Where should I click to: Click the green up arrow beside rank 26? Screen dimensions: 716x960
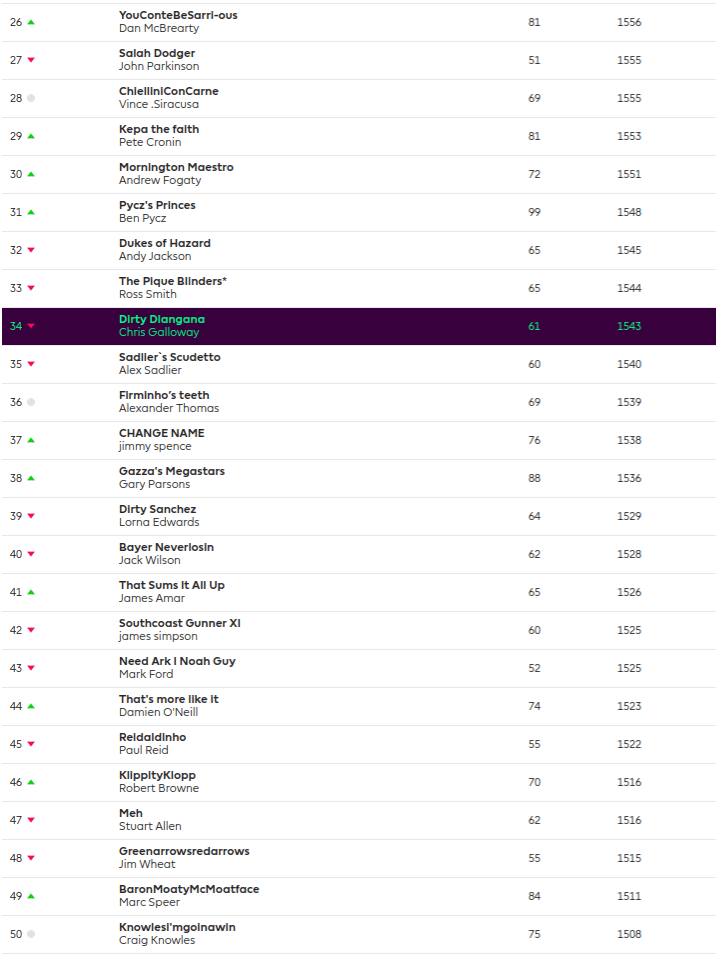[x=31, y=22]
